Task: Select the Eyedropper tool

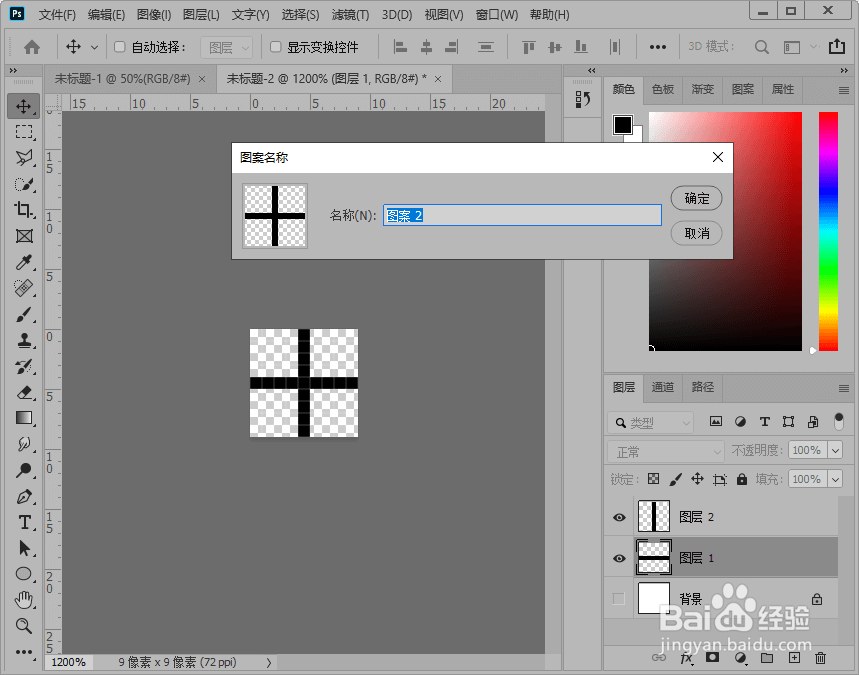Action: click(24, 262)
